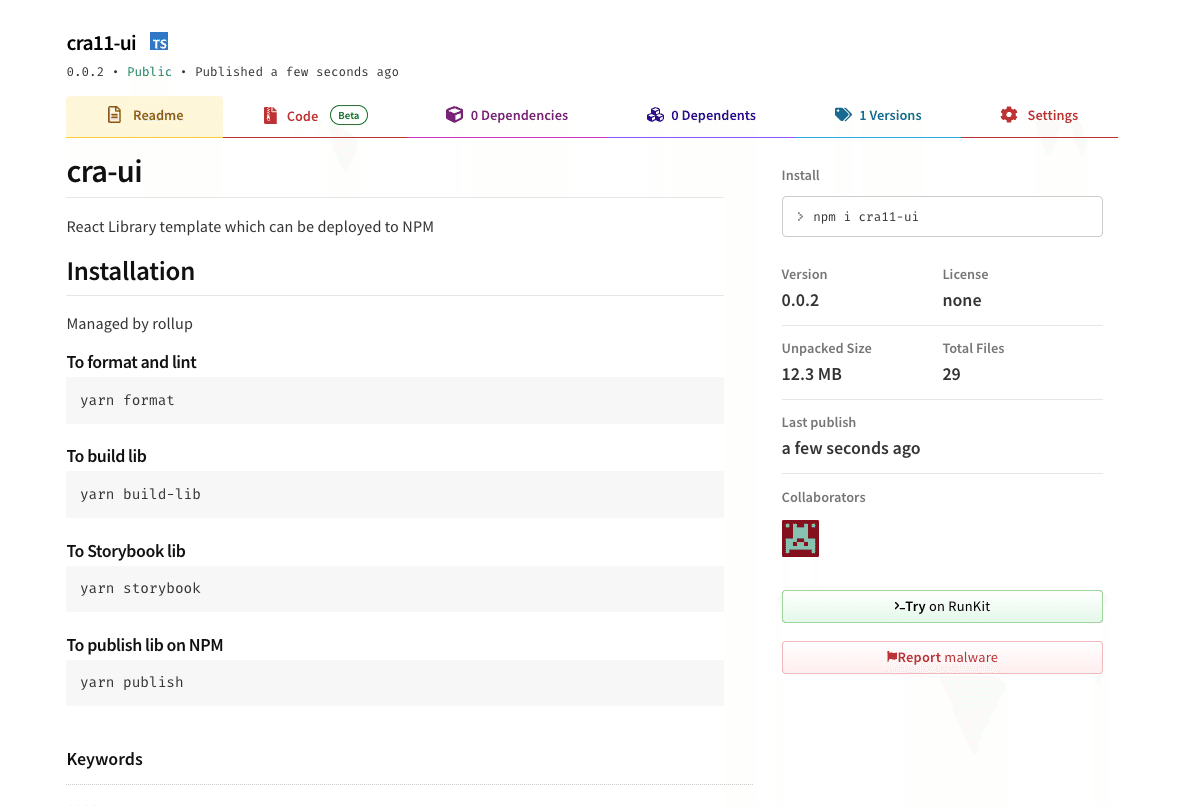Click the Keywords heading
The image size is (1186, 806).
104,759
